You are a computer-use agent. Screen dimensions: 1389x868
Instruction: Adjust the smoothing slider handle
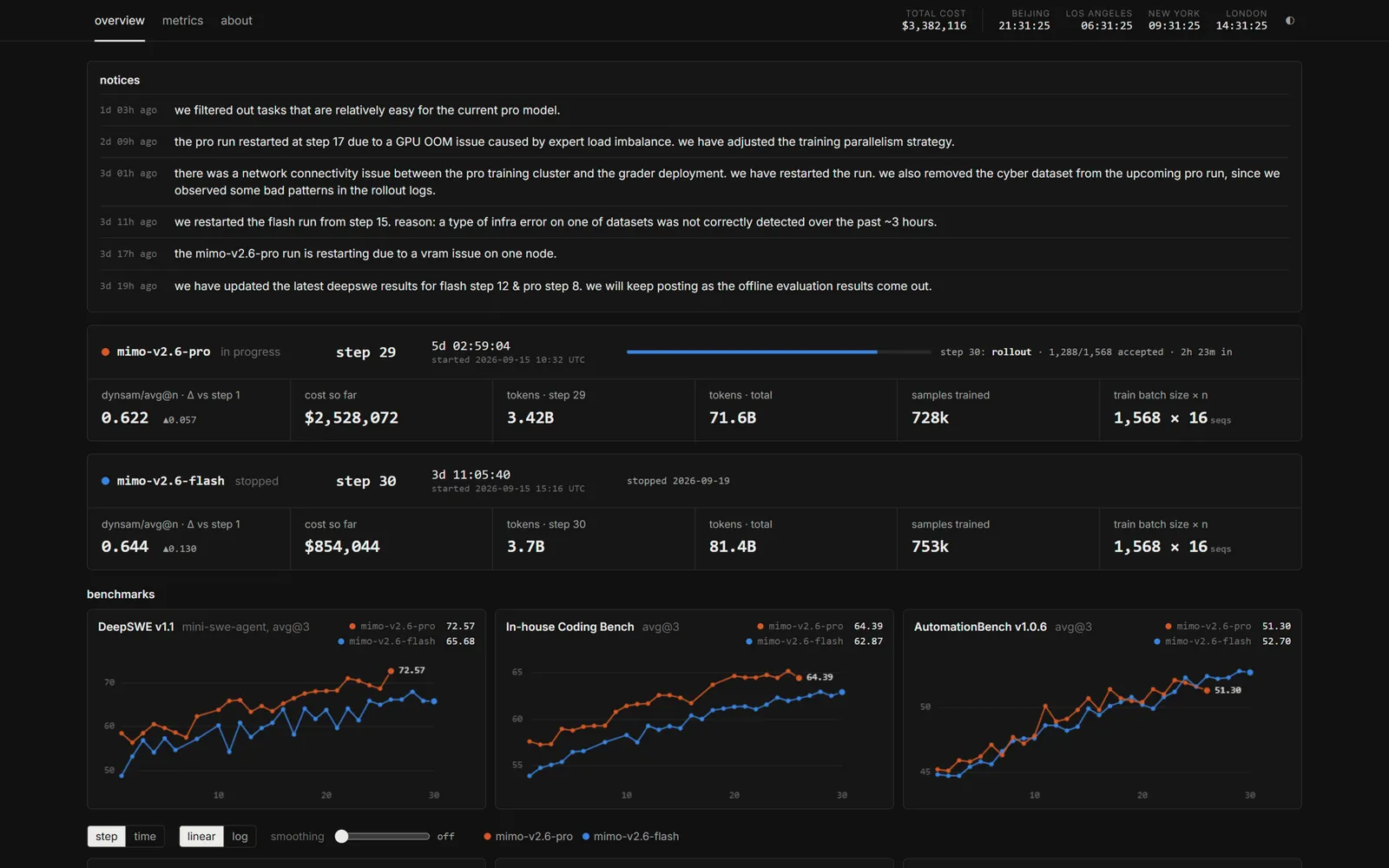[x=342, y=836]
